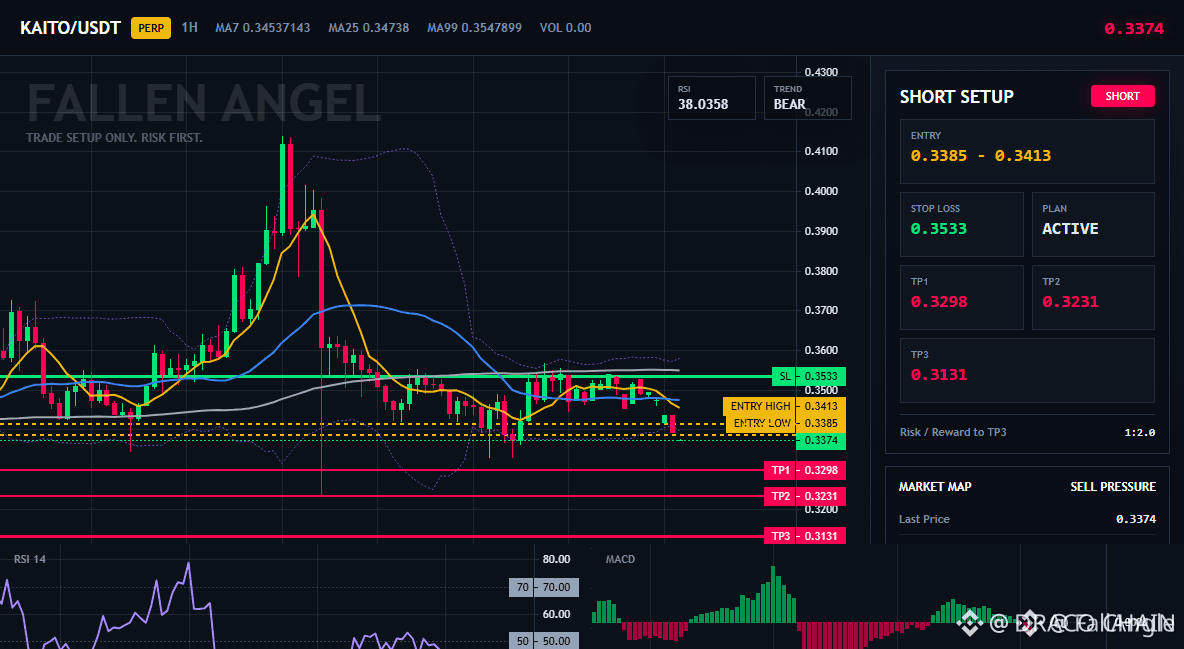The width and height of the screenshot is (1184, 649).
Task: Click the PERP badge beside KAITO/USDT
Action: coord(151,28)
